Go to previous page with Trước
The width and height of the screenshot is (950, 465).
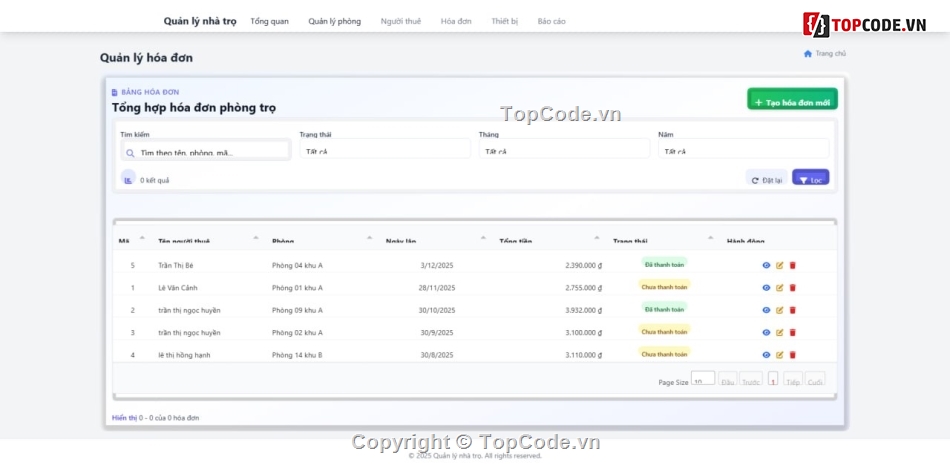[751, 380]
